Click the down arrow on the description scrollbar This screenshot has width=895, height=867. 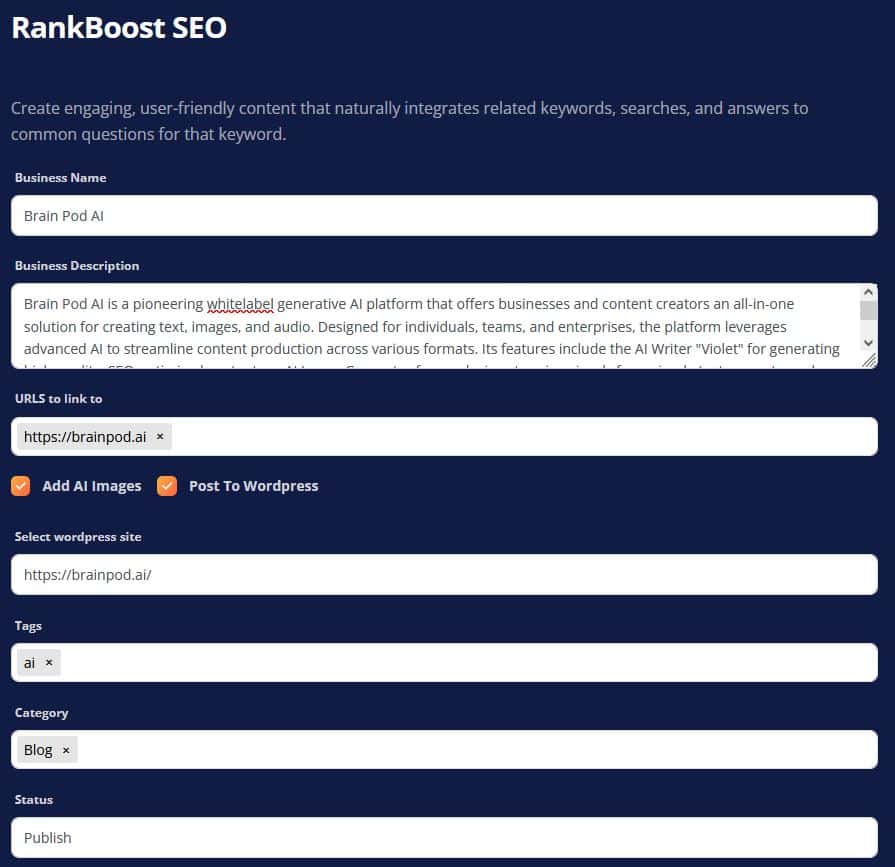coord(868,343)
